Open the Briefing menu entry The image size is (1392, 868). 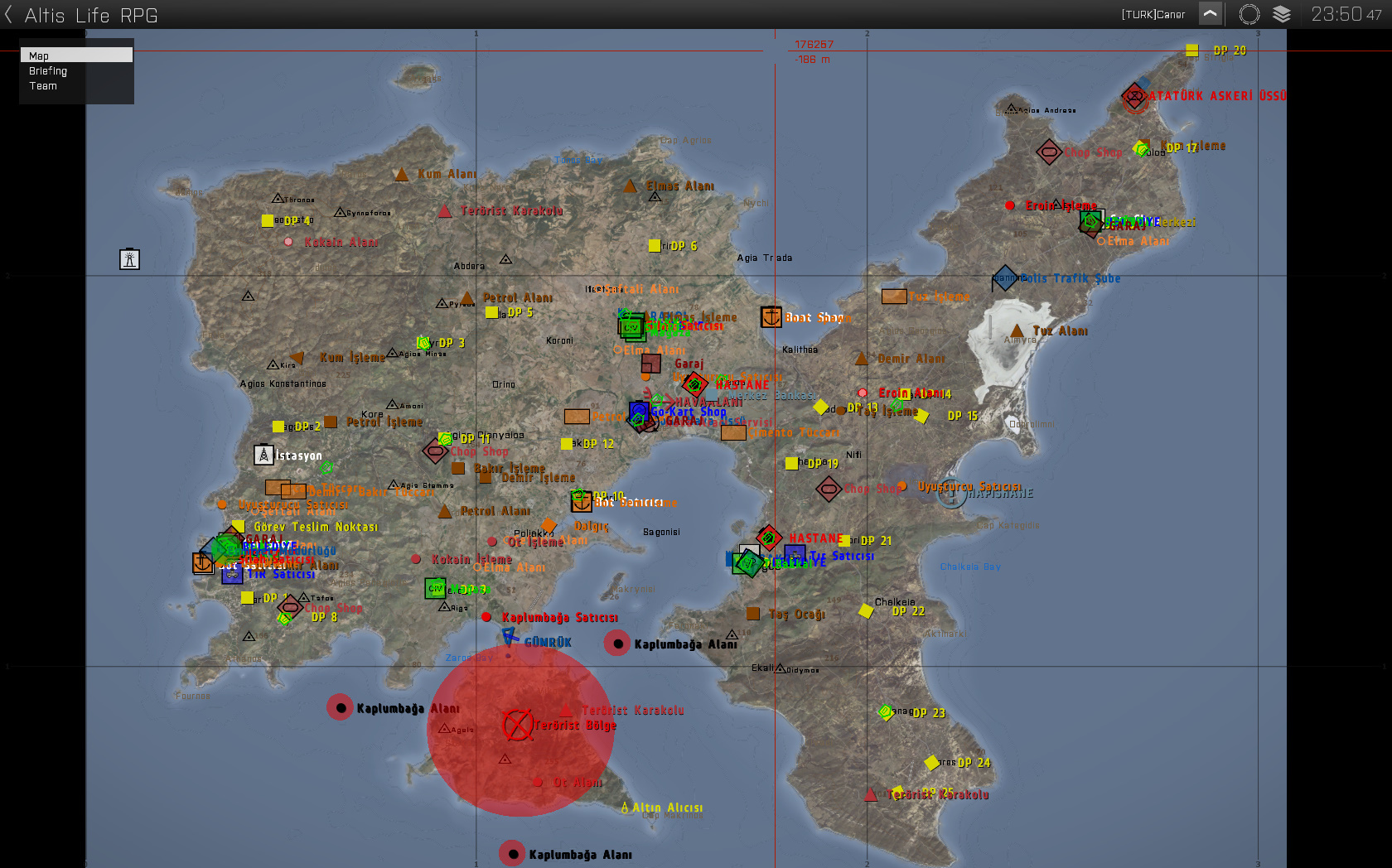(x=48, y=71)
